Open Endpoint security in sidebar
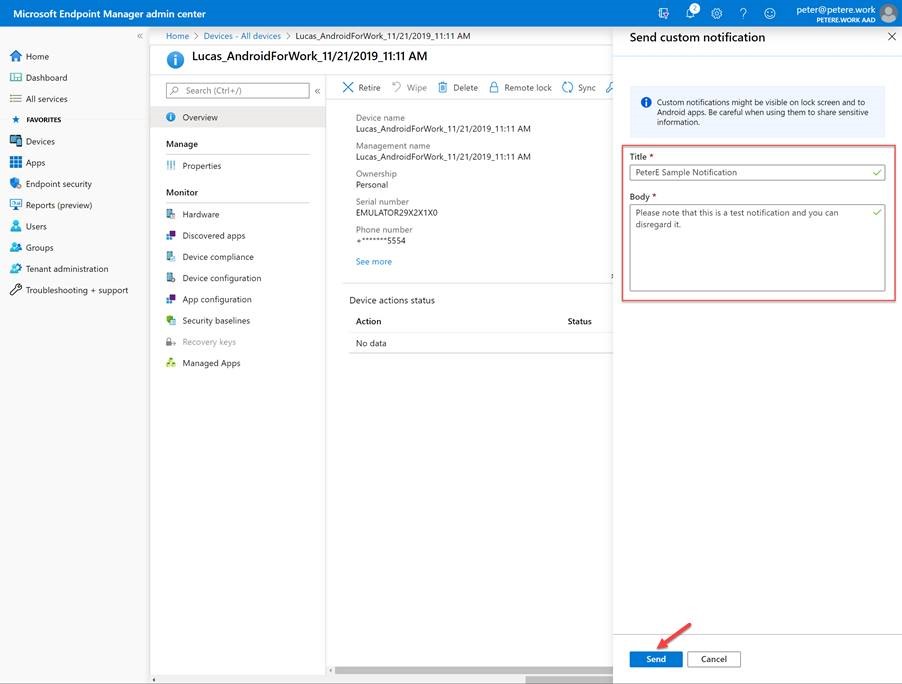902x684 pixels. (x=58, y=184)
